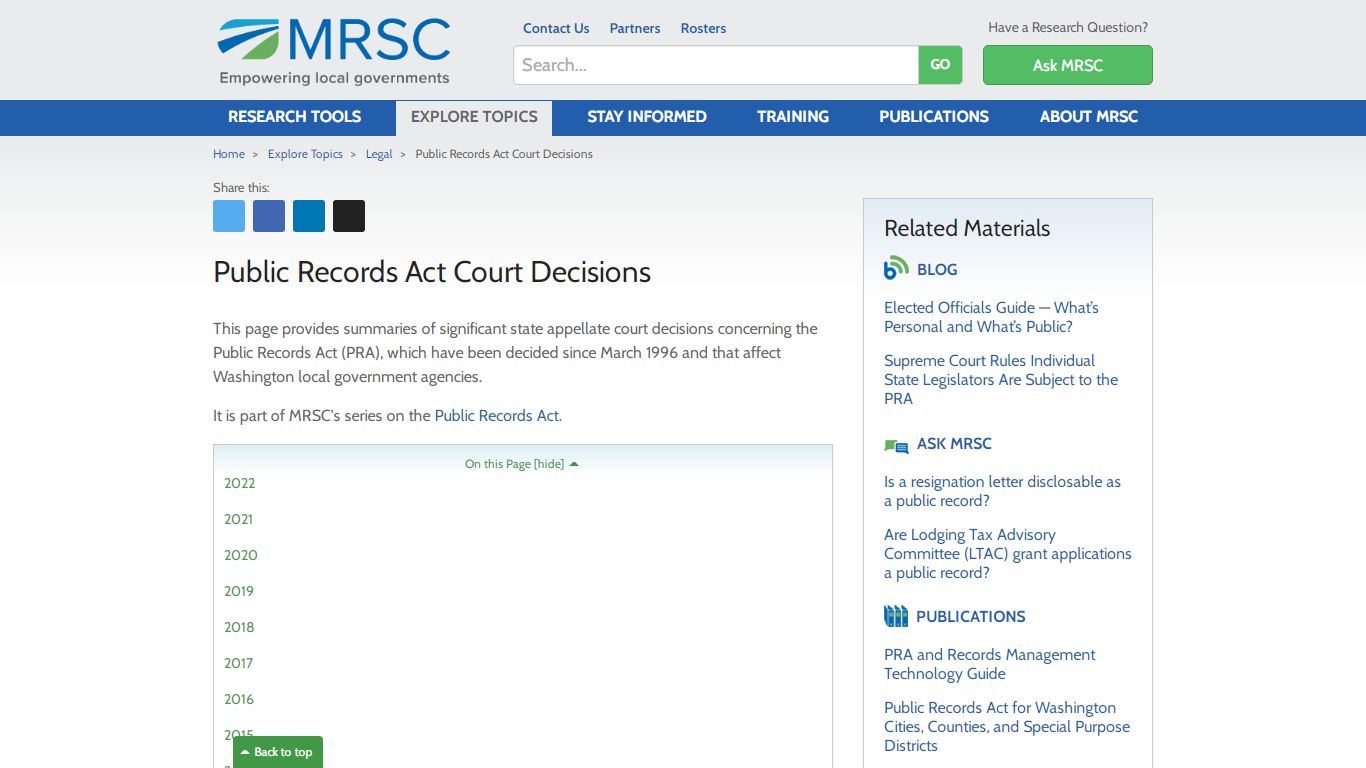The image size is (1366, 768).
Task: Click the GO search button
Action: click(940, 65)
